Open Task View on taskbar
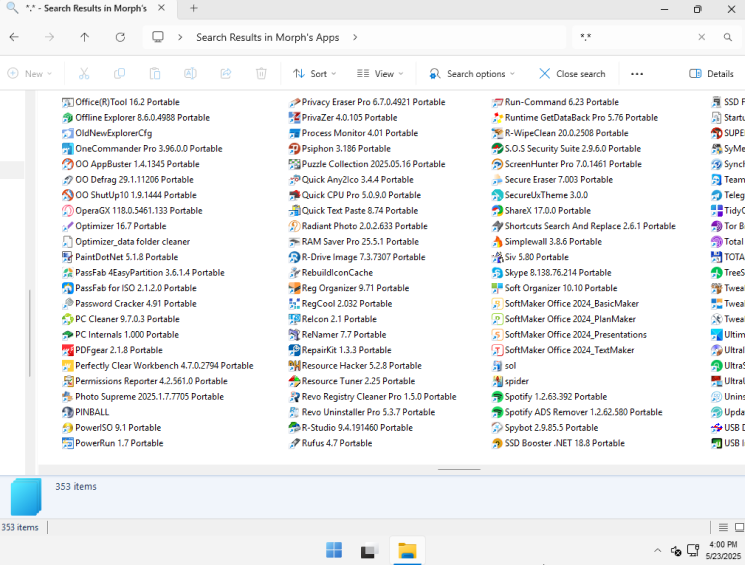The height and width of the screenshot is (565, 745). pos(370,550)
